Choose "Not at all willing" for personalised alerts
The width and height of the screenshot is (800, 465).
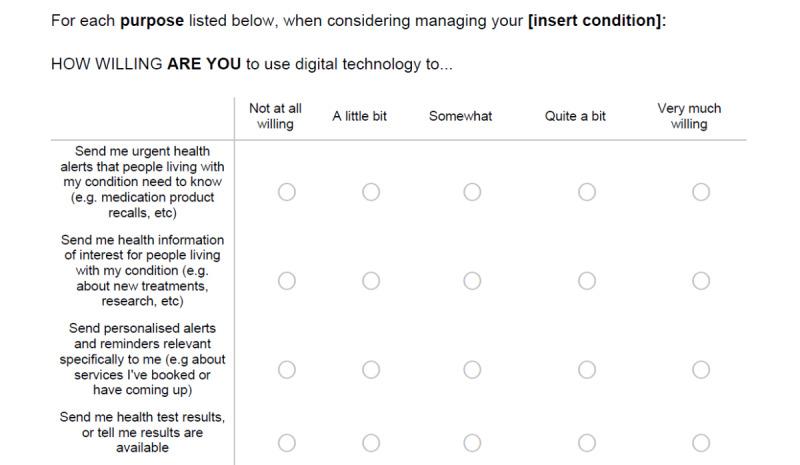pos(287,370)
